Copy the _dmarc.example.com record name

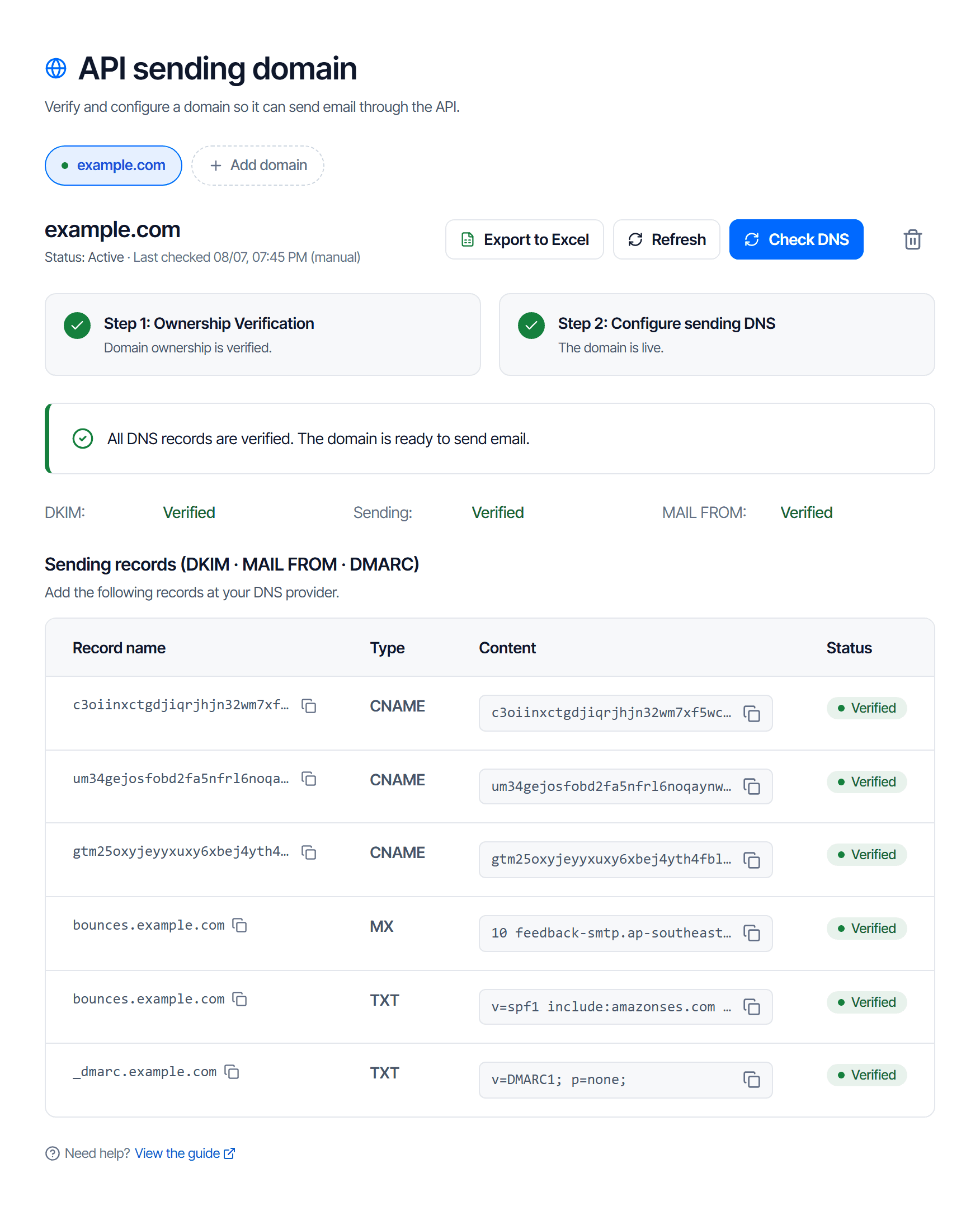coord(231,1072)
